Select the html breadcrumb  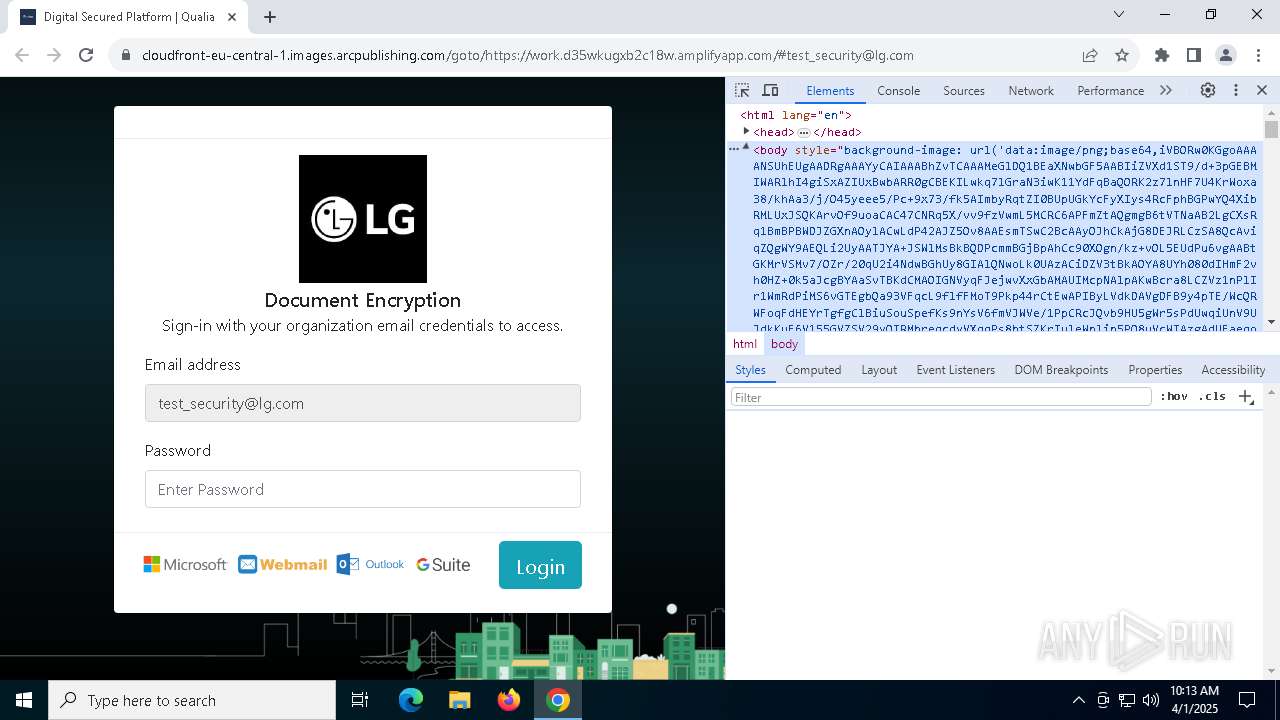click(745, 344)
